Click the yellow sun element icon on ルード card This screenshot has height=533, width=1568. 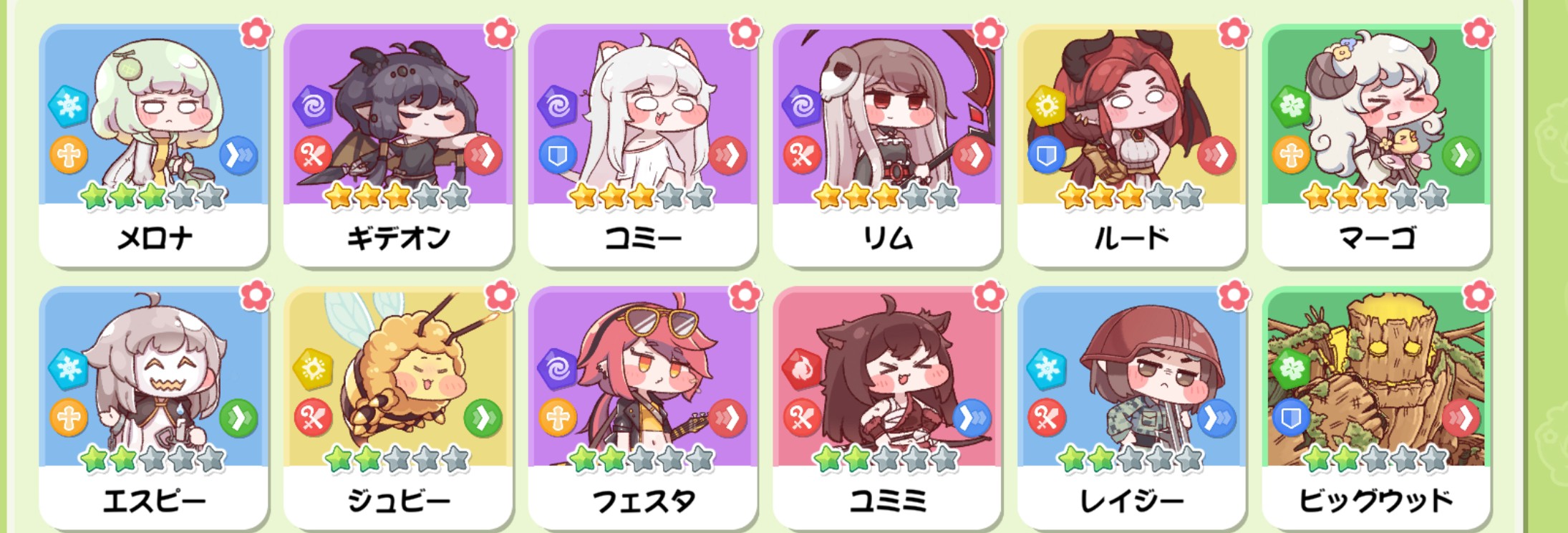(x=1047, y=106)
